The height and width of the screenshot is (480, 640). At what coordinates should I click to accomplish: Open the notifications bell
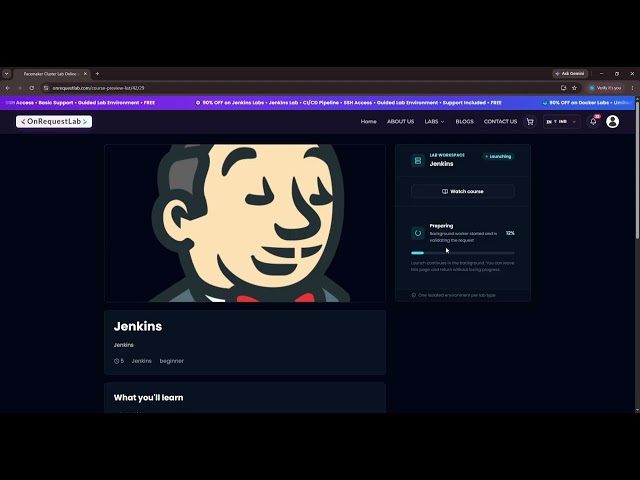click(593, 122)
